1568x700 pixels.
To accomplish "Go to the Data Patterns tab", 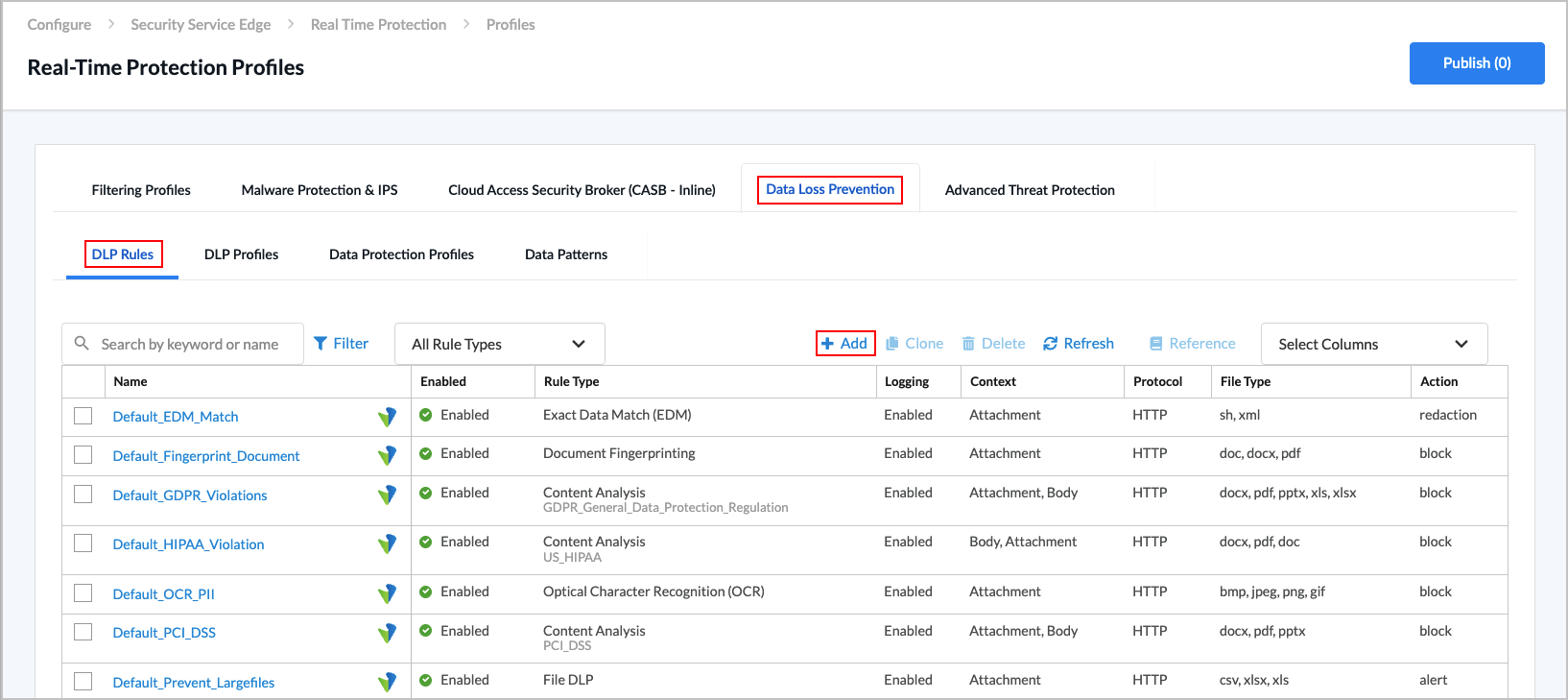I will point(566,254).
